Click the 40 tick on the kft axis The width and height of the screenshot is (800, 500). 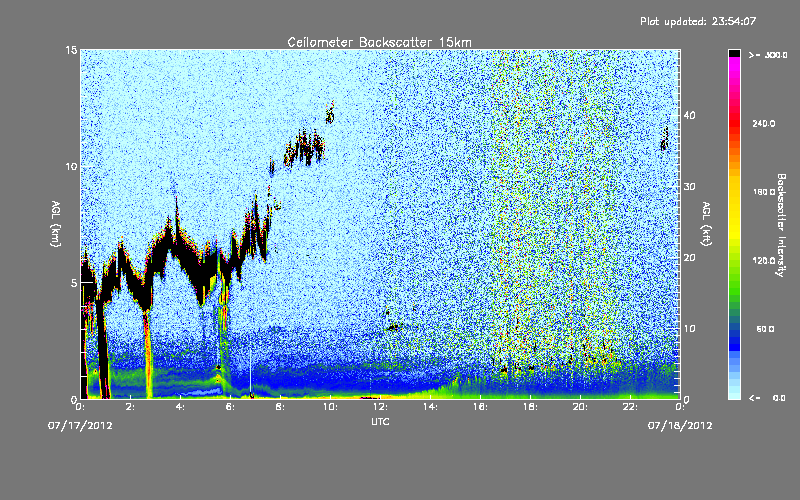[x=689, y=116]
